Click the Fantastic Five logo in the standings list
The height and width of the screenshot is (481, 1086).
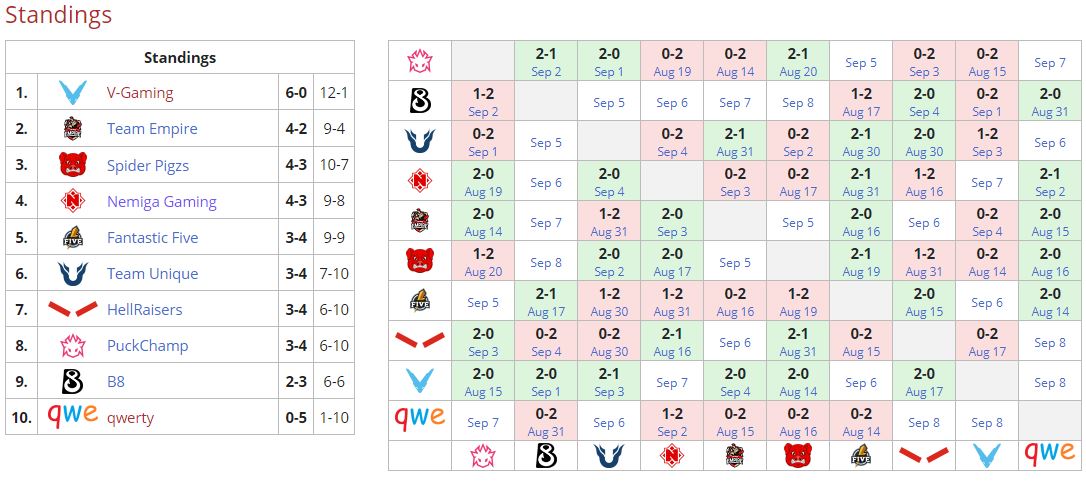pyautogui.click(x=71, y=237)
